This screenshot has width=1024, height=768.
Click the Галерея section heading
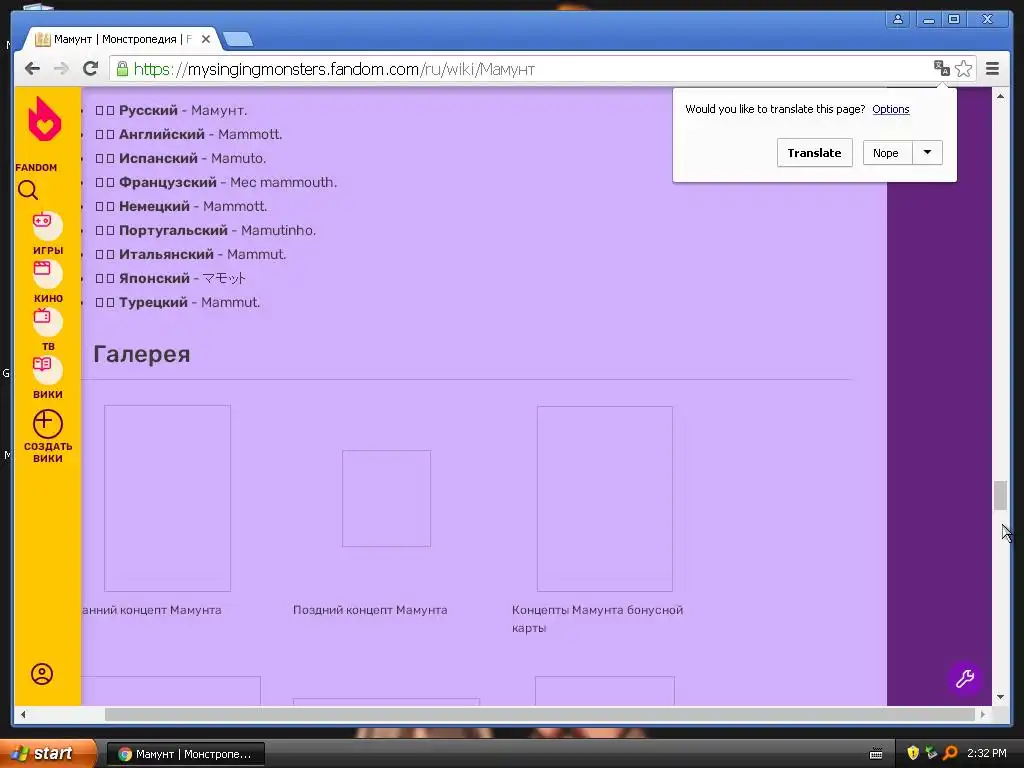click(x=142, y=354)
